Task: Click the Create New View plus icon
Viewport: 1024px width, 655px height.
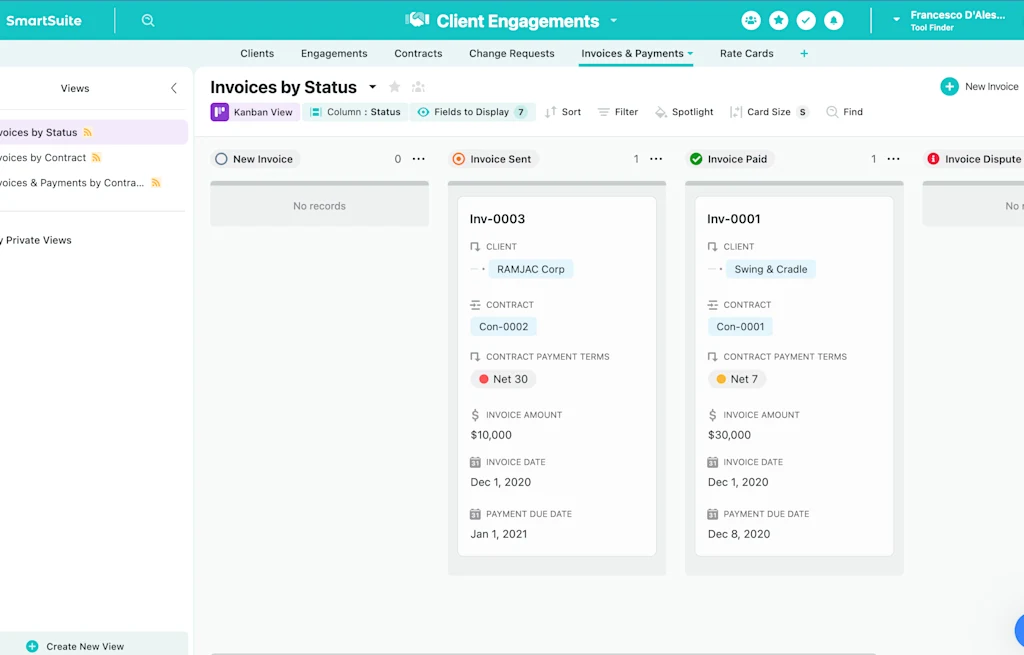Action: tap(32, 646)
